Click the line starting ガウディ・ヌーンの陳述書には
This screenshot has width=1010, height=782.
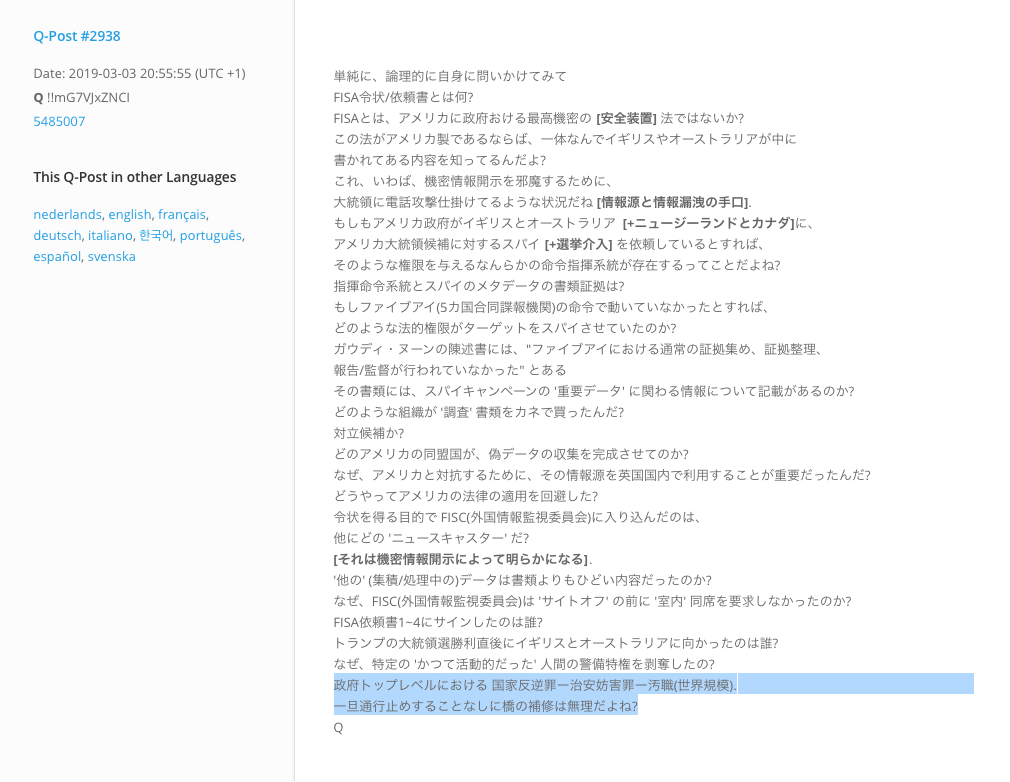[x=578, y=349]
